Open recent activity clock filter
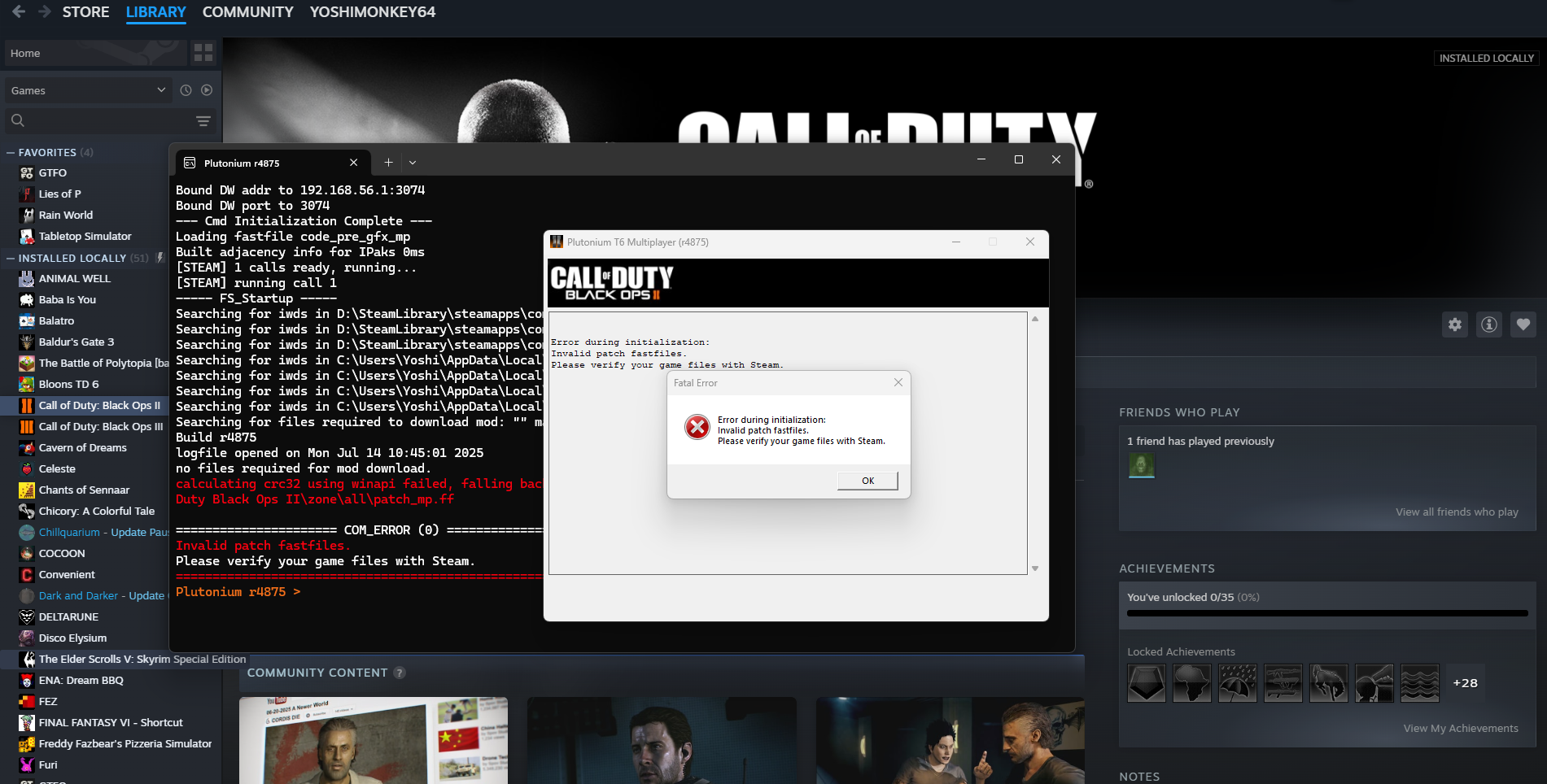 click(186, 90)
